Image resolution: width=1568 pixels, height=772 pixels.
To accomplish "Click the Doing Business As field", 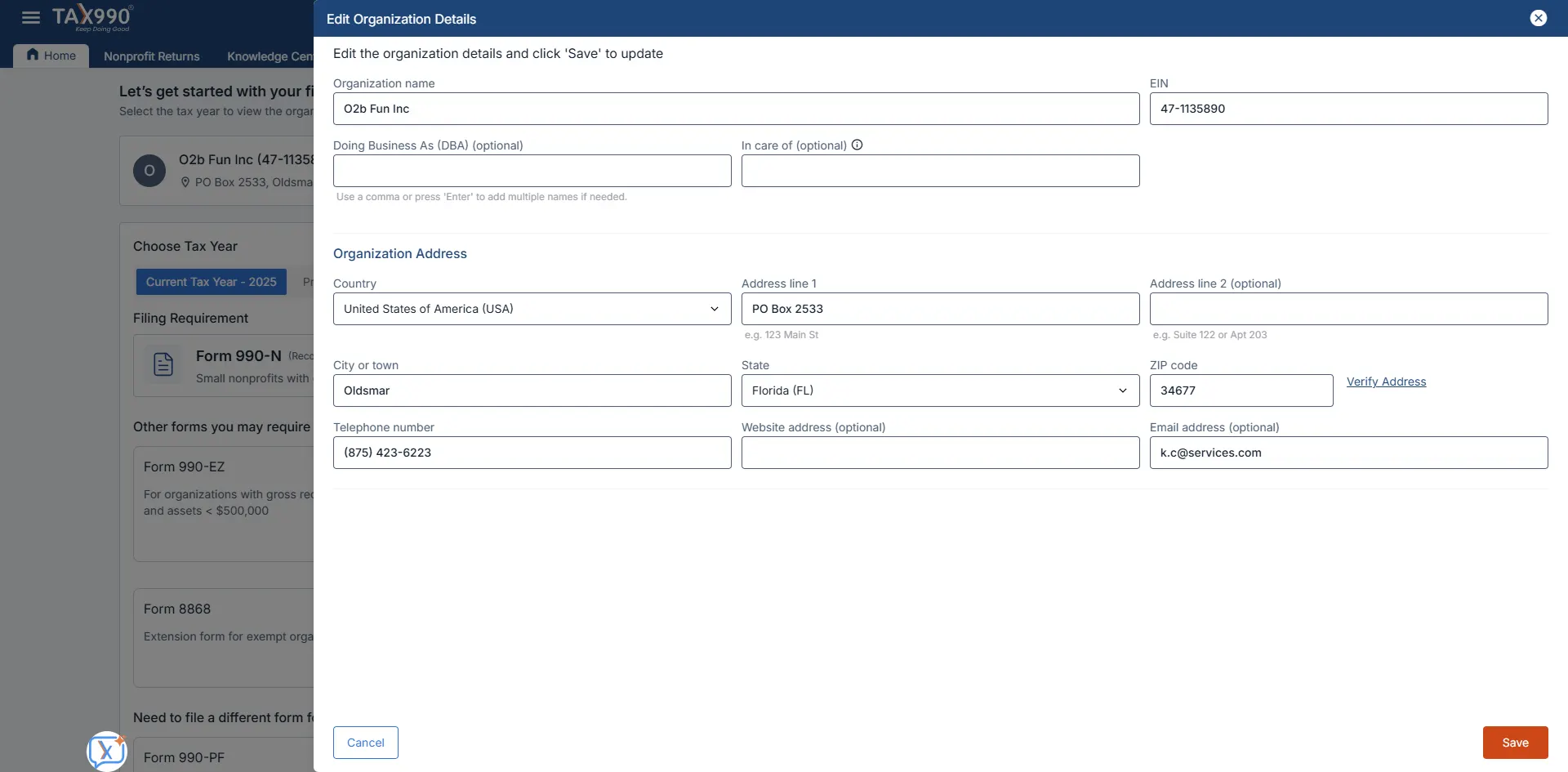I will 532,171.
